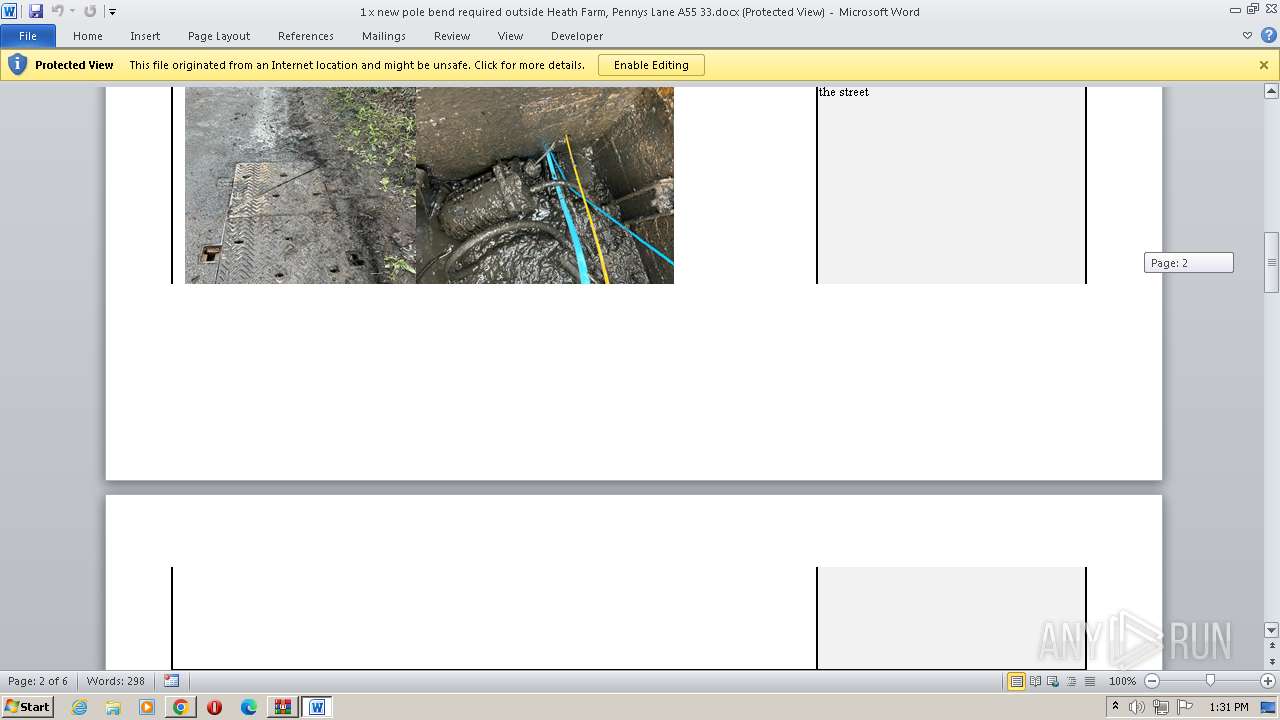Switch to the Home ribbon tab
1280x720 pixels.
coord(88,36)
